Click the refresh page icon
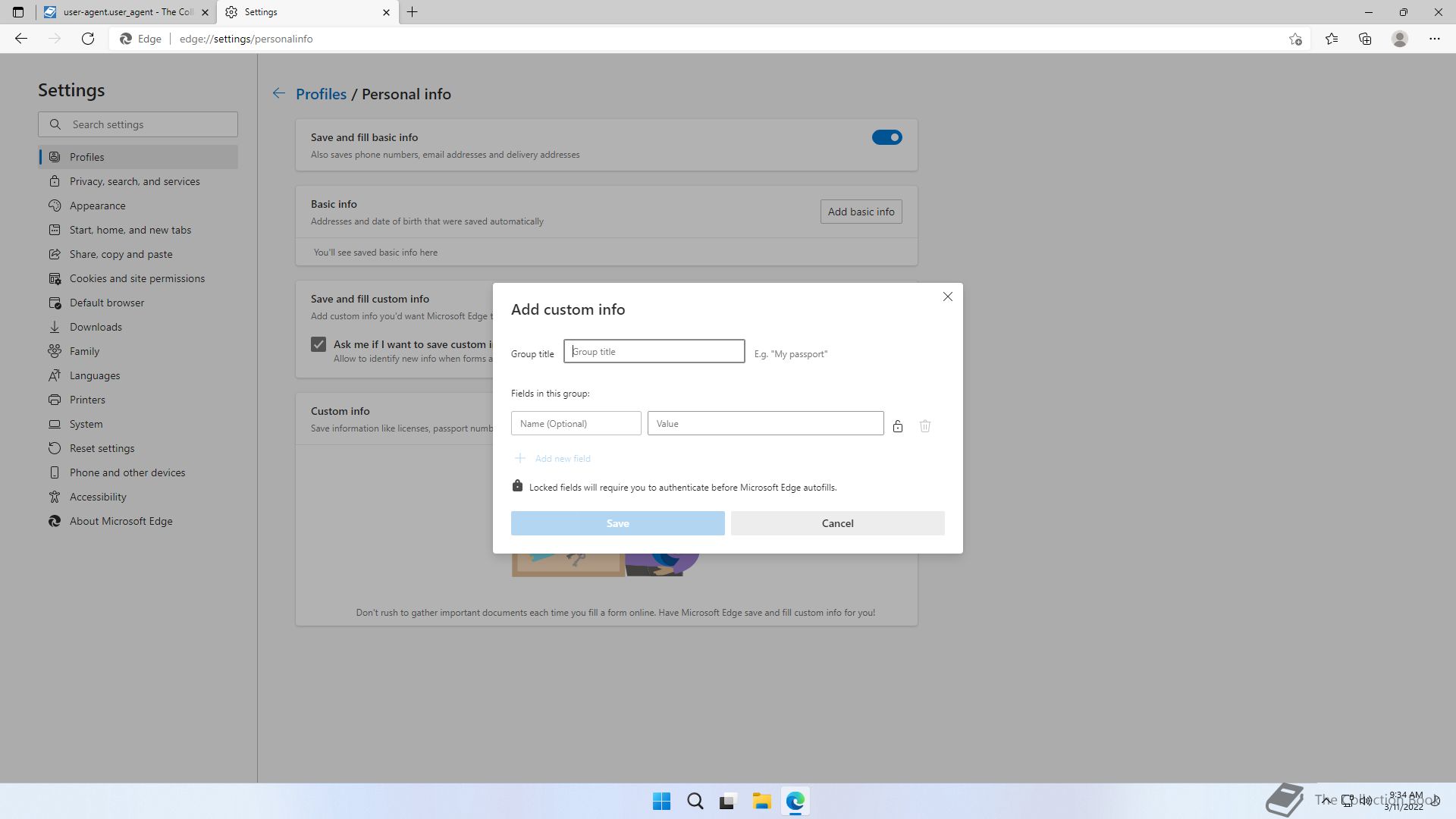Viewport: 1456px width, 819px height. coord(88,39)
